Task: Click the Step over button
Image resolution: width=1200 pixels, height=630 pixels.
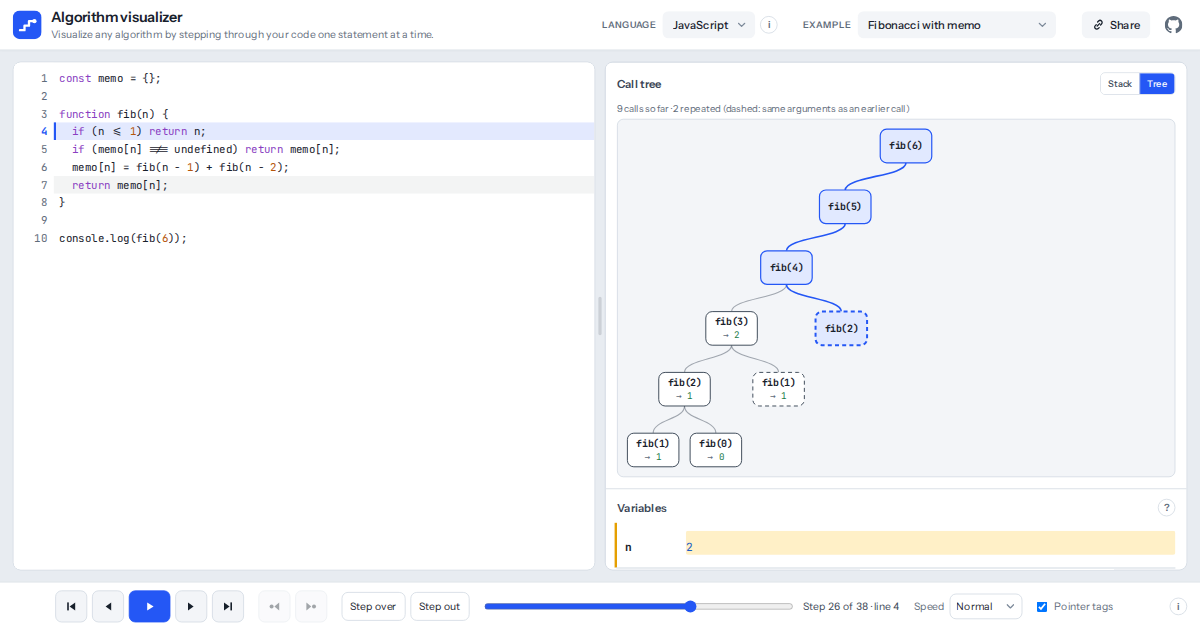Action: 374,606
